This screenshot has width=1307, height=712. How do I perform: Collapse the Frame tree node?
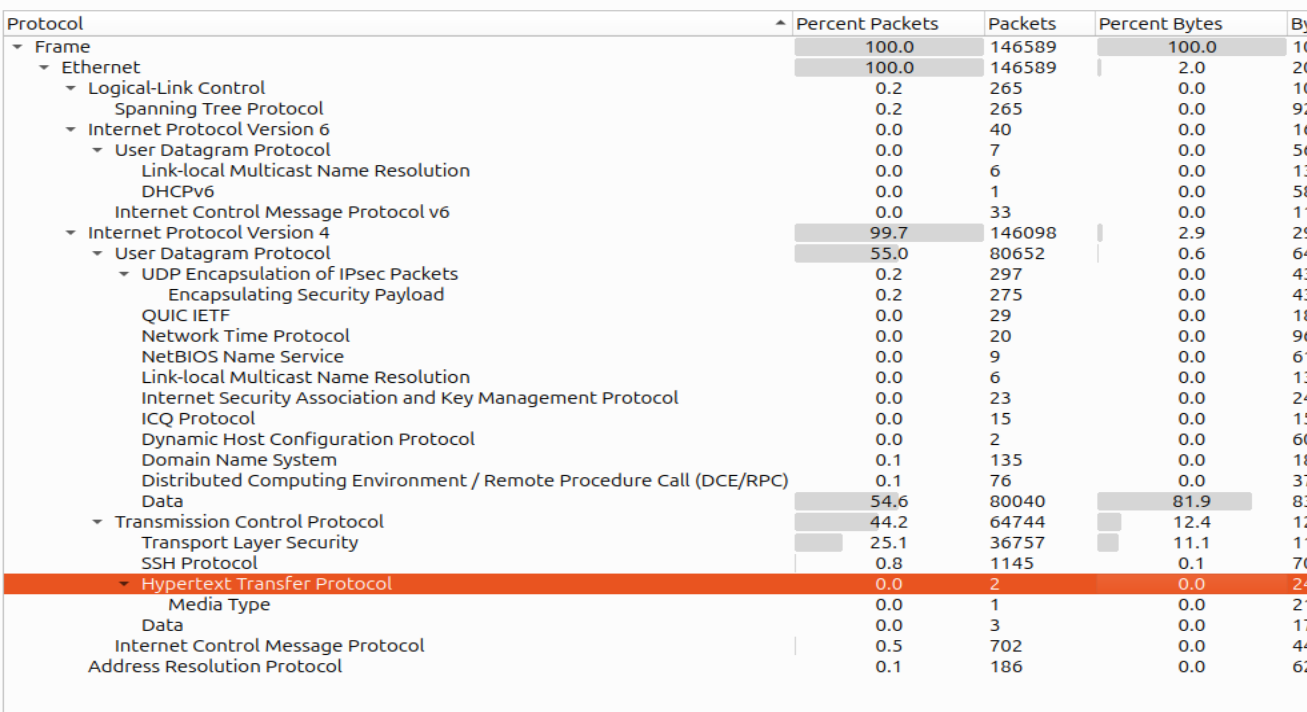tap(16, 46)
